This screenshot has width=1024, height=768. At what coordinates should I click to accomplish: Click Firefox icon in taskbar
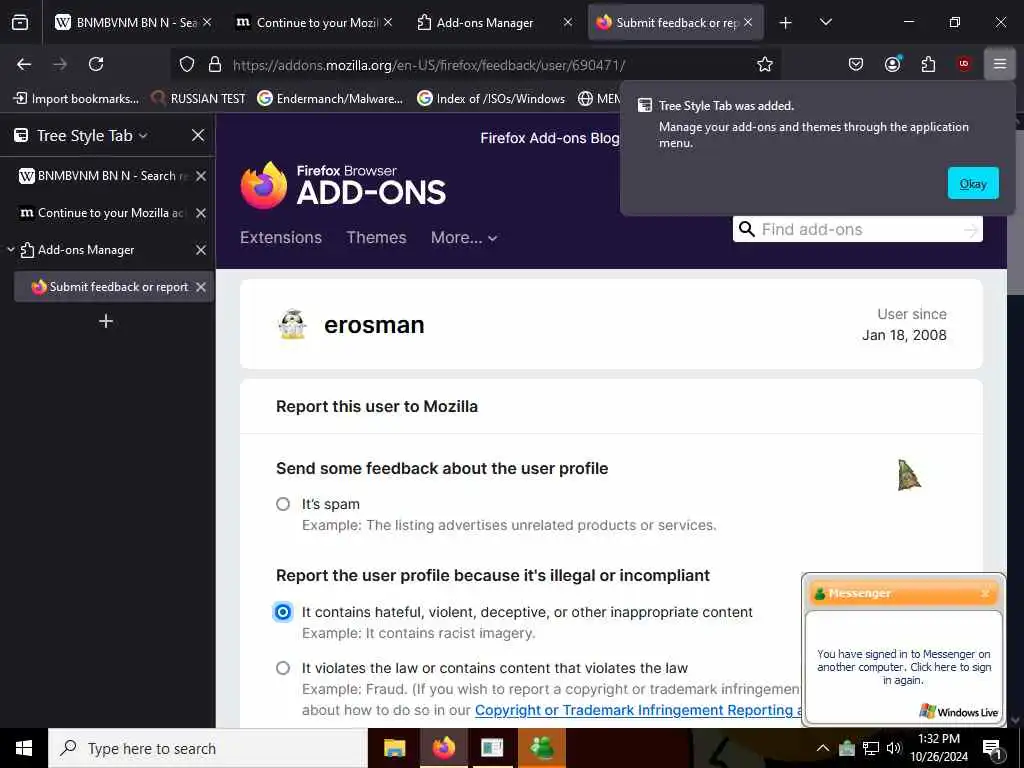click(444, 748)
